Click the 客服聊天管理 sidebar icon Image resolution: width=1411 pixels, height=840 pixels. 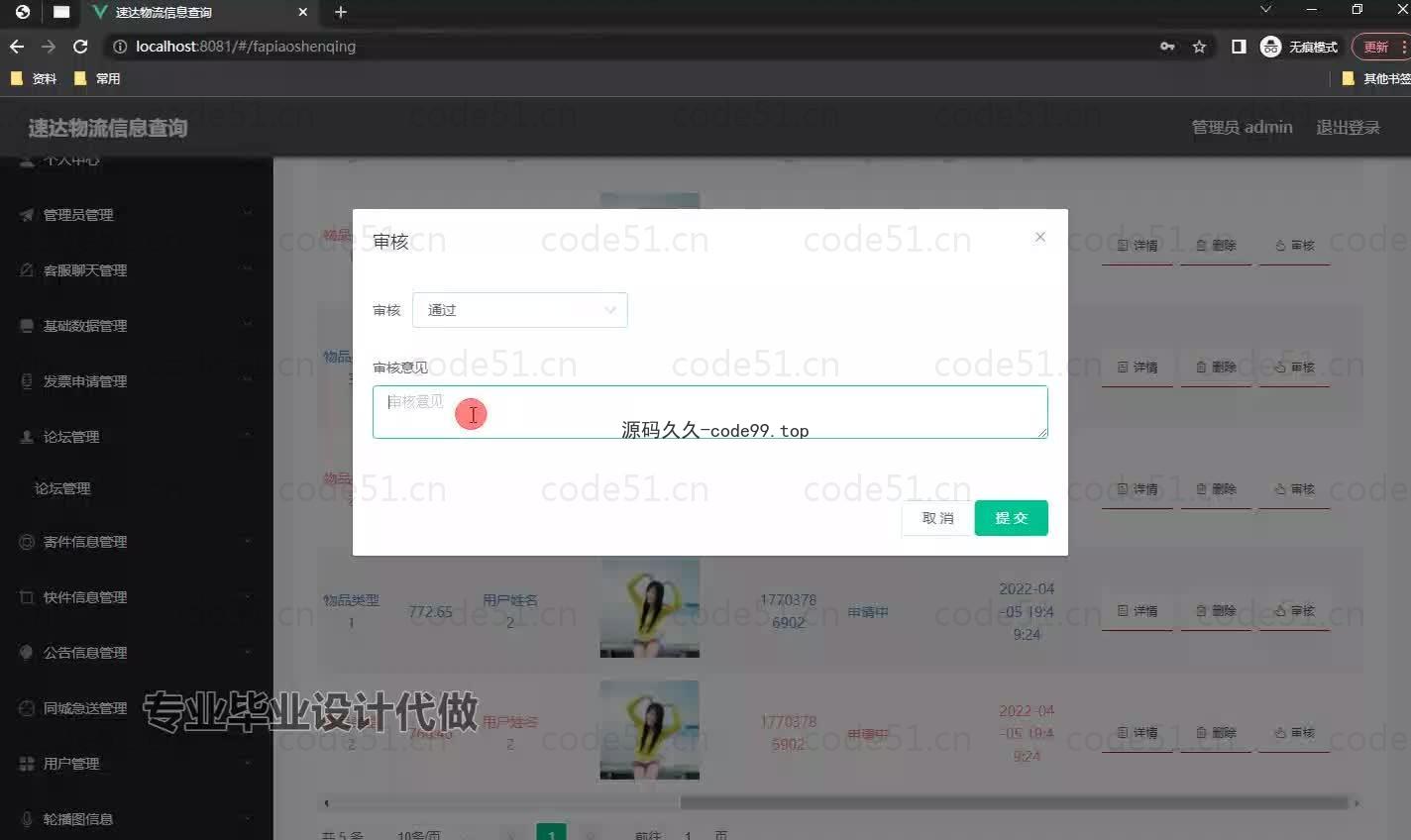tap(27, 270)
